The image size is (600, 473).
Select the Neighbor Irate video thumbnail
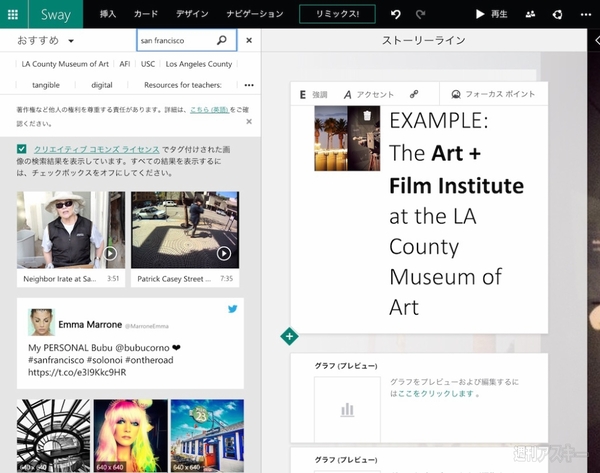71,230
